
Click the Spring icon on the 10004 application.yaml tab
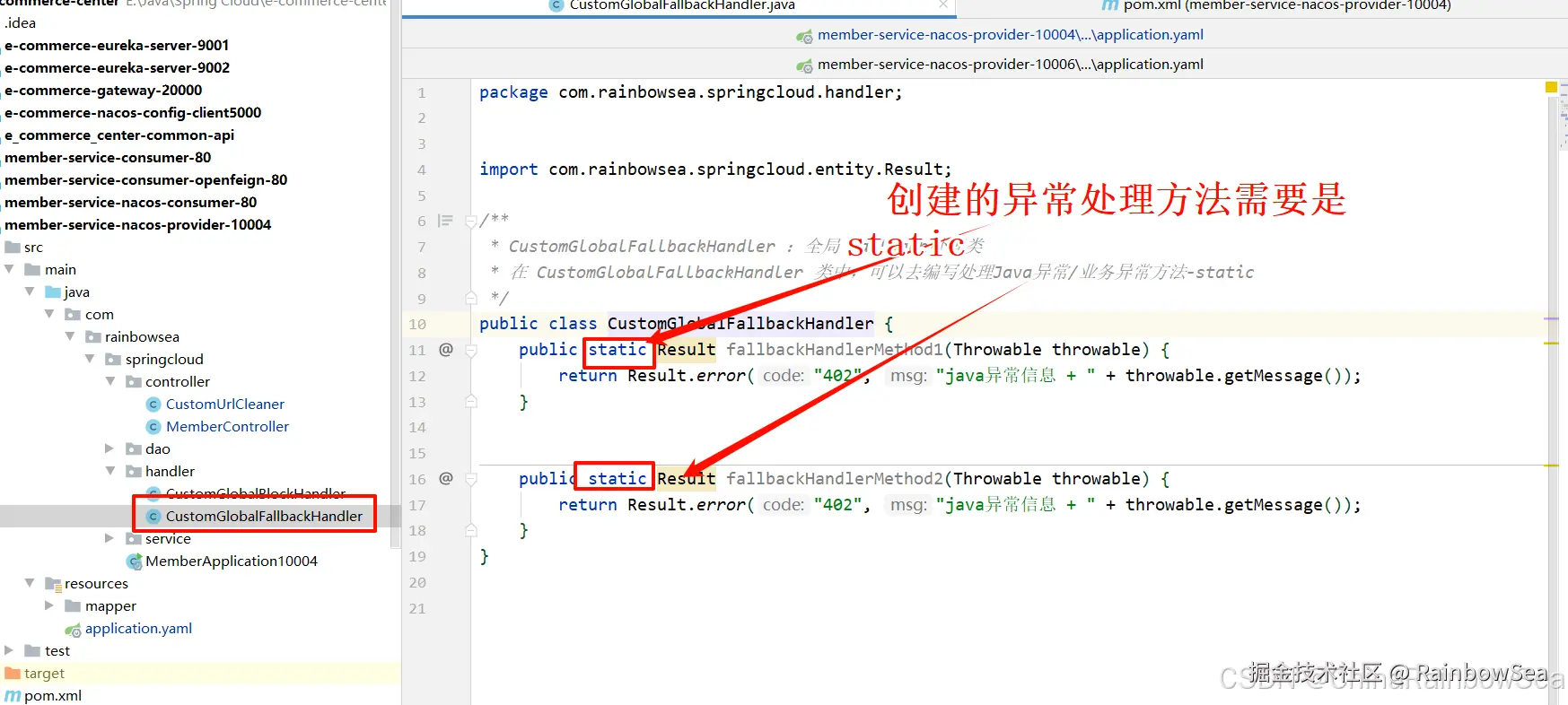(804, 36)
